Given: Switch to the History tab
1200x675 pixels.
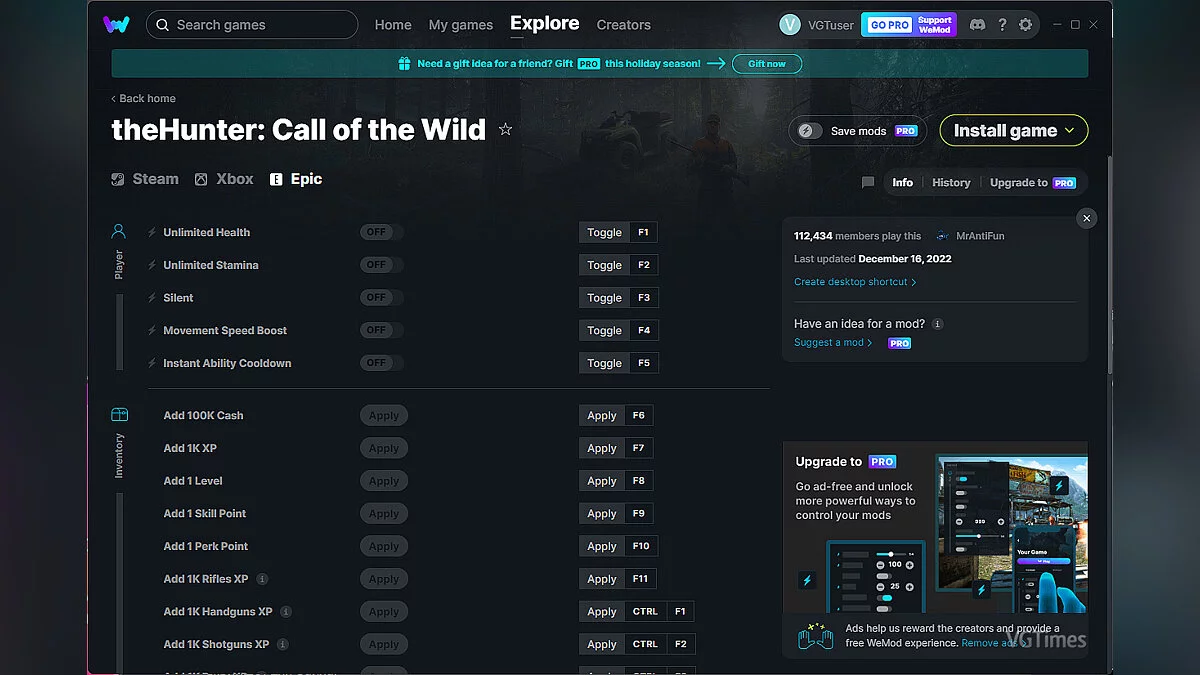Looking at the screenshot, I should click(x=951, y=183).
